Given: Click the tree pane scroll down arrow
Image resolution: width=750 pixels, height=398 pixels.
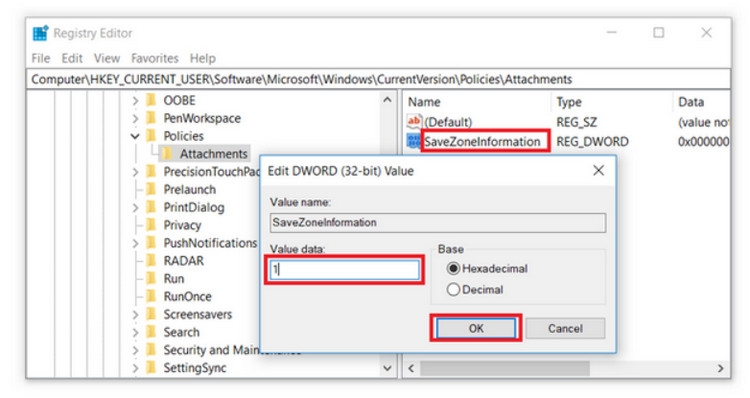Looking at the screenshot, I should pyautogui.click(x=387, y=368).
